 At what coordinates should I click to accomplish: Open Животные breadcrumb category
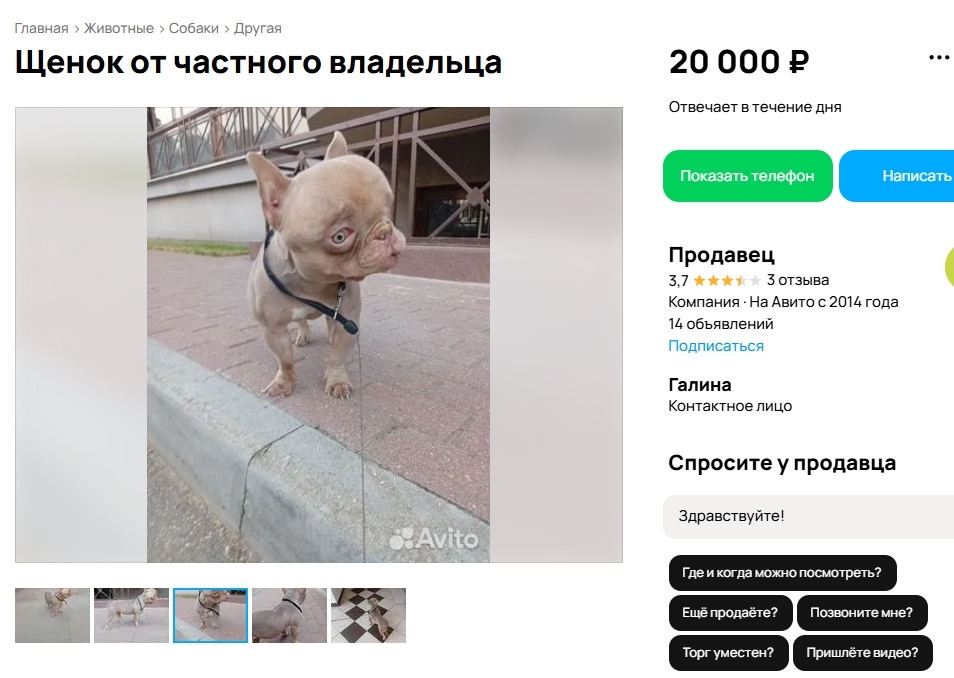pos(119,29)
